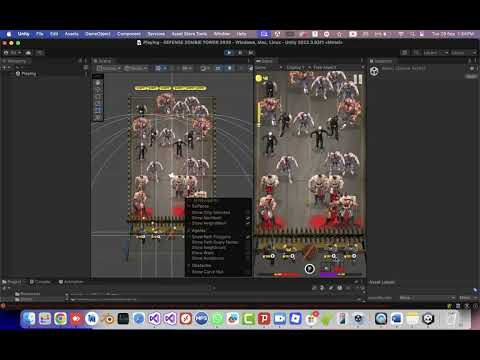Select the Resources folder in Project panel
Screen dimensions: 480x360
(28, 294)
